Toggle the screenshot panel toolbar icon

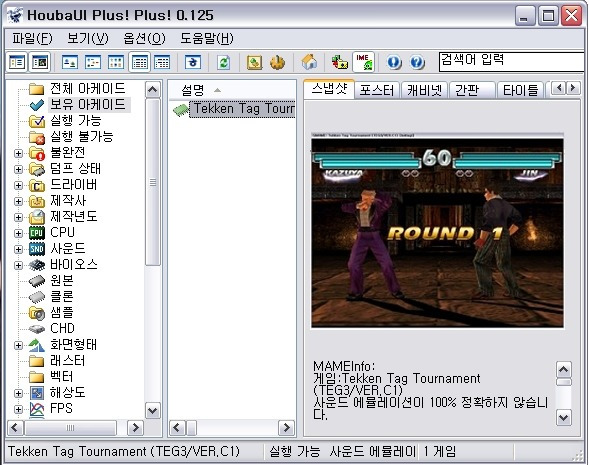pyautogui.click(x=39, y=62)
